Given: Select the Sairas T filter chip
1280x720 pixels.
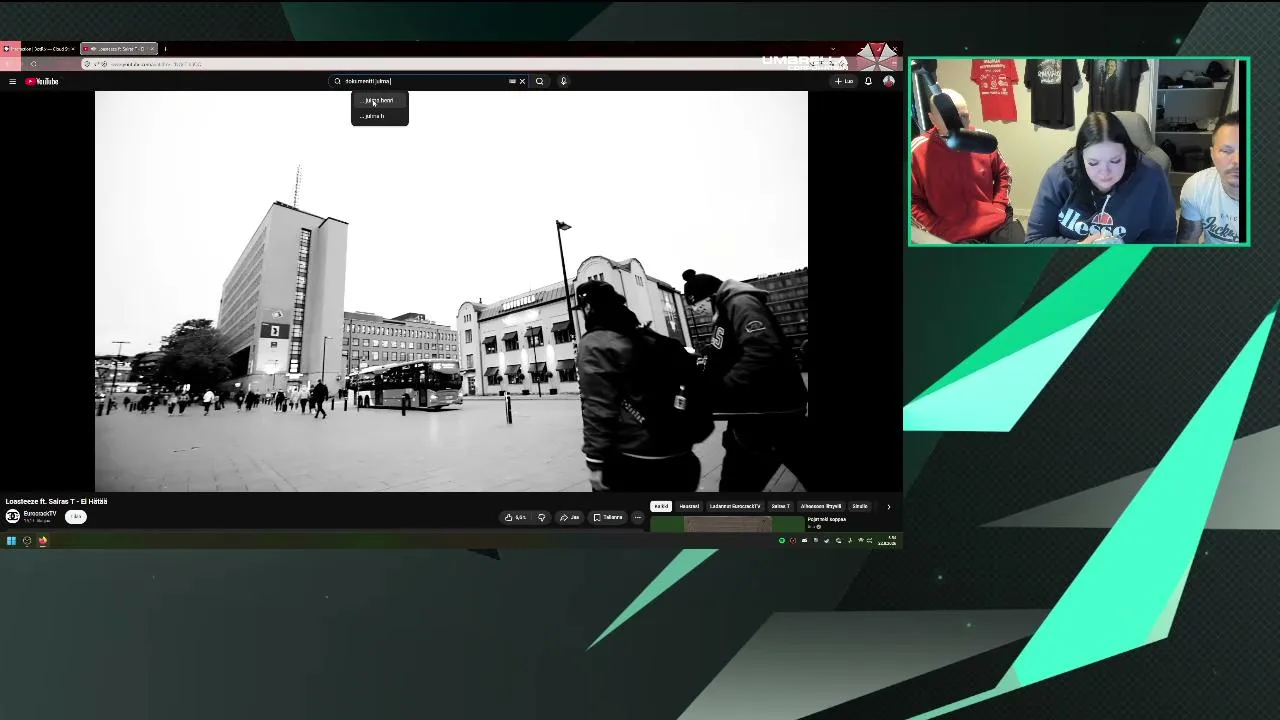Looking at the screenshot, I should [781, 506].
